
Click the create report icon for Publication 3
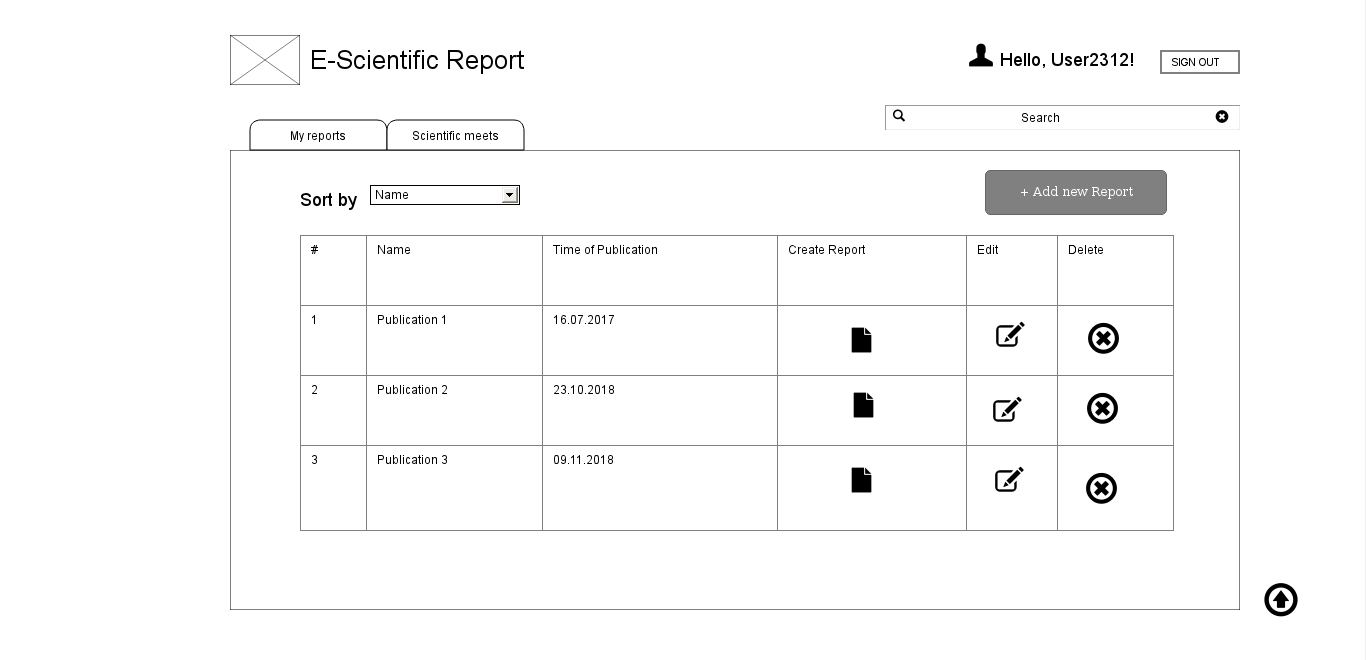861,480
